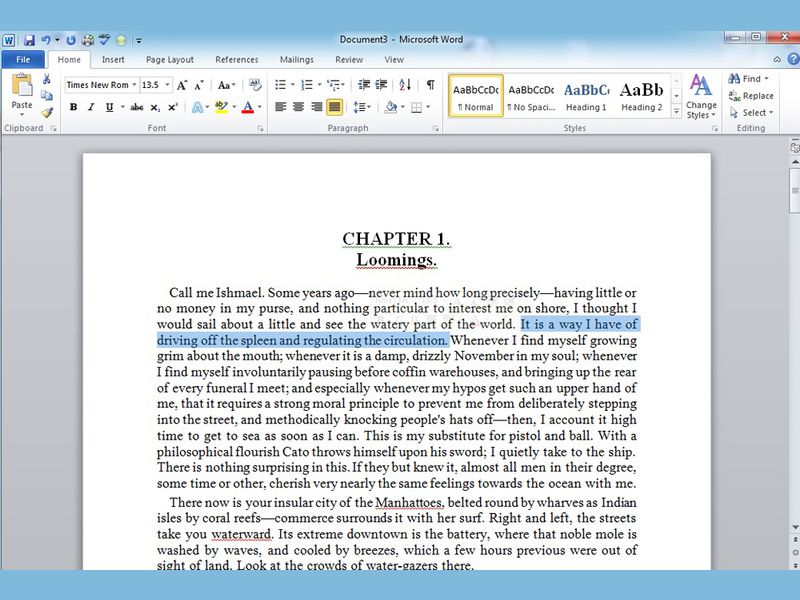Image resolution: width=800 pixels, height=600 pixels.
Task: Apply yellow text highlight color
Action: point(221,107)
